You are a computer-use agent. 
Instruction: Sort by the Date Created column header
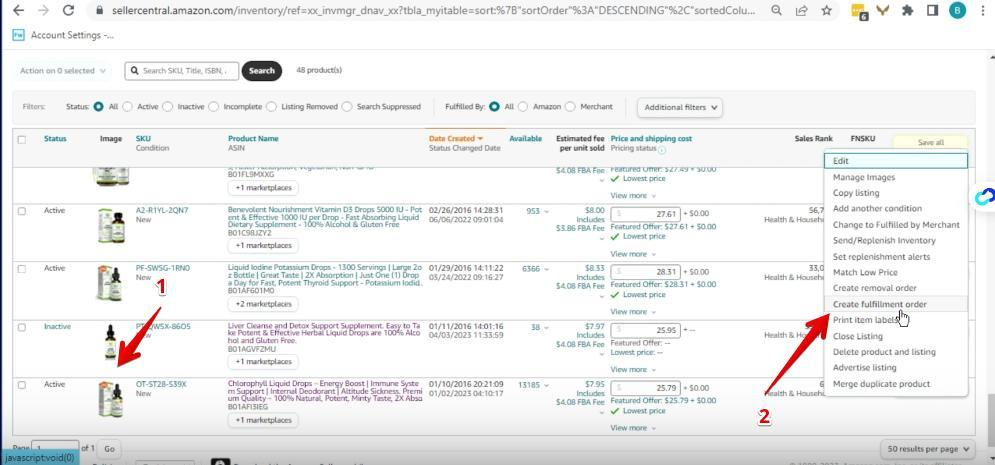[x=456, y=138]
